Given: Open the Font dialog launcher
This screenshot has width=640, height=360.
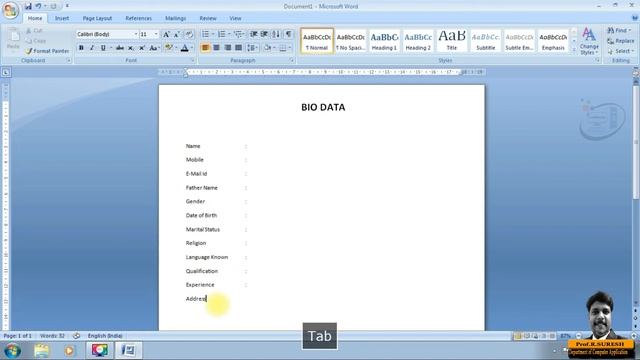Looking at the screenshot, I should [x=192, y=60].
